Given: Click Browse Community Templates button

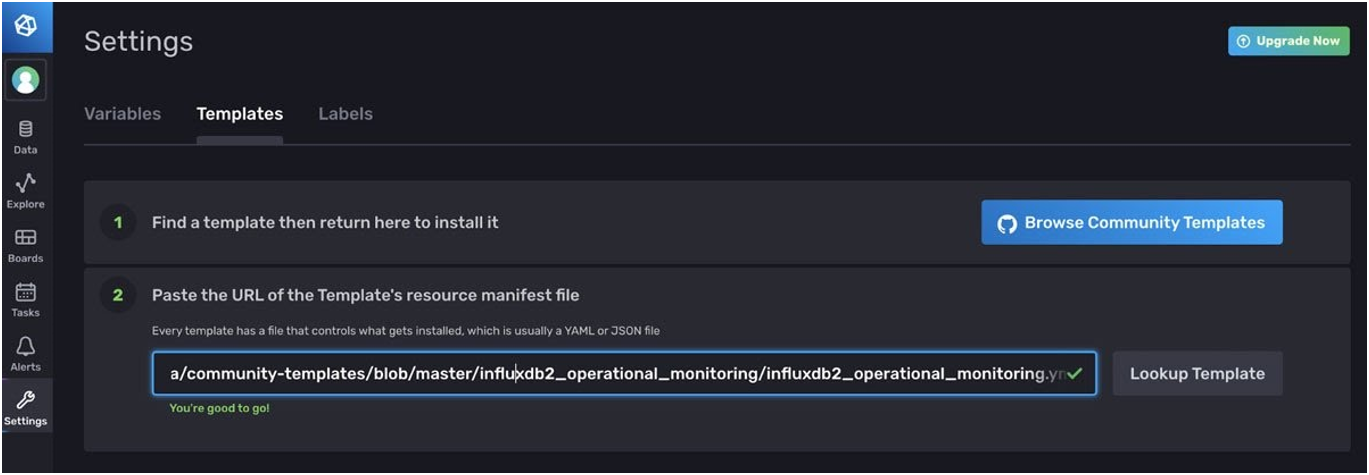Looking at the screenshot, I should pyautogui.click(x=1132, y=223).
